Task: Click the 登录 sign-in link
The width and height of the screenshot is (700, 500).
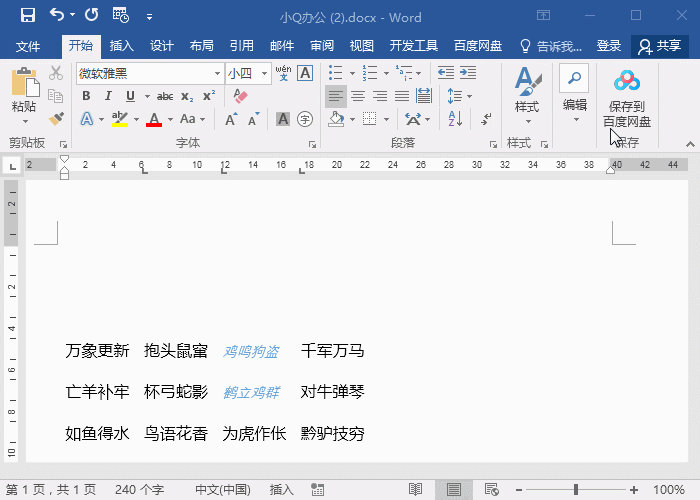Action: pyautogui.click(x=608, y=46)
